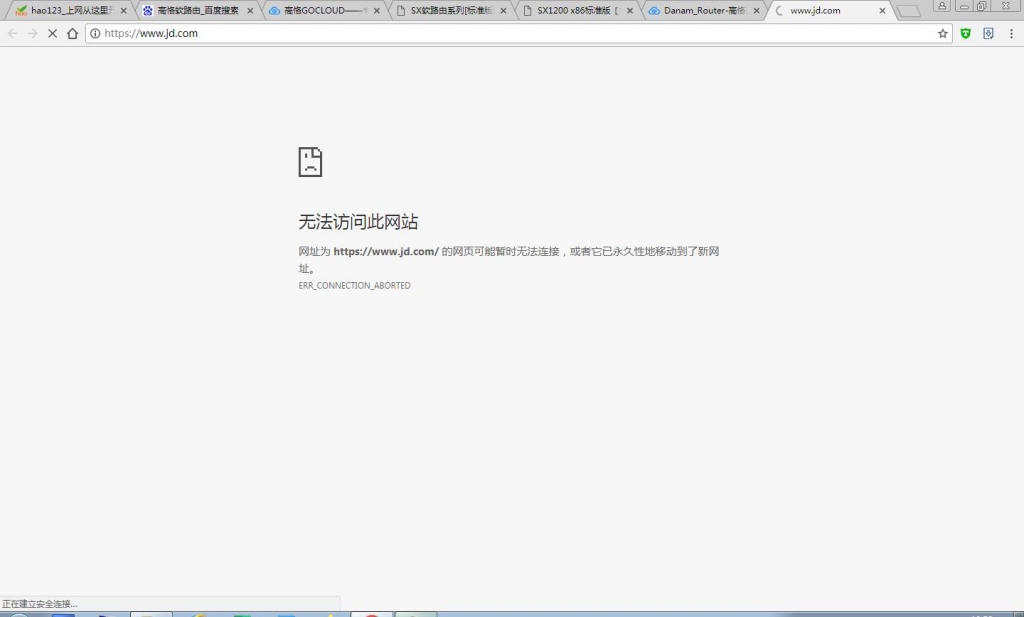The width and height of the screenshot is (1024, 617).
Task: Open the Chrome three-dot menu
Action: [1011, 33]
